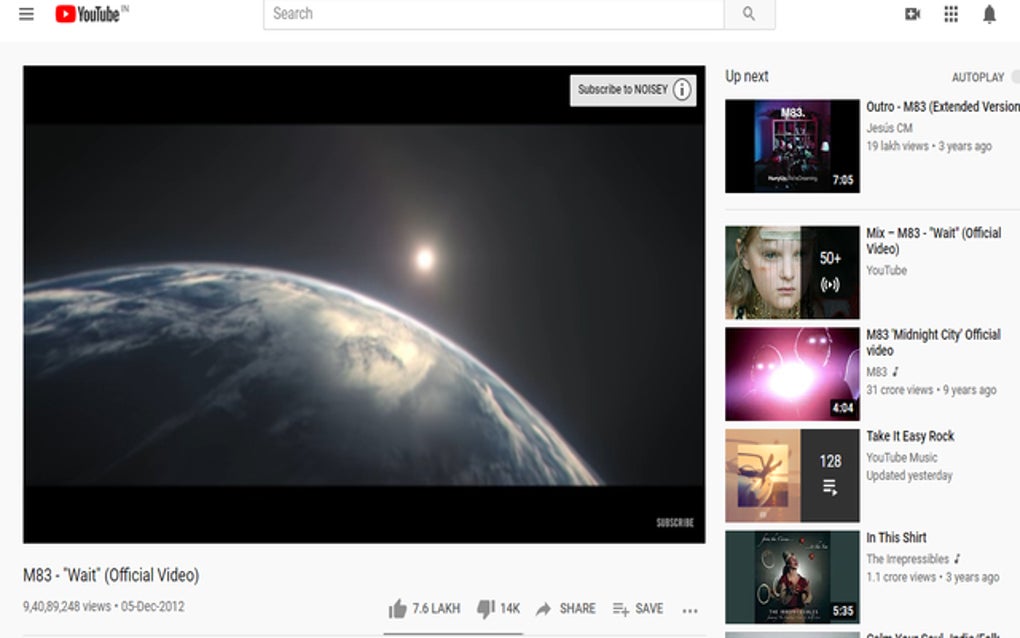The image size is (1020, 638).
Task: Click the Save to playlist icon
Action: click(622, 608)
